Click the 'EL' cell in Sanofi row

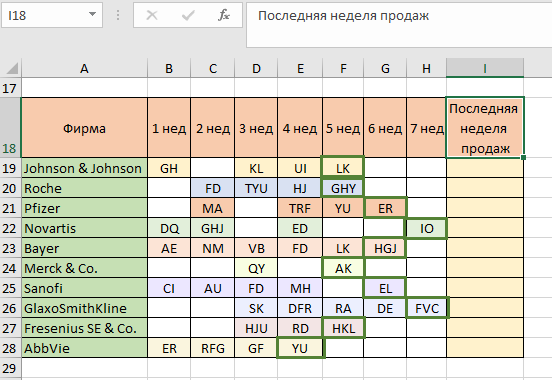pos(385,288)
